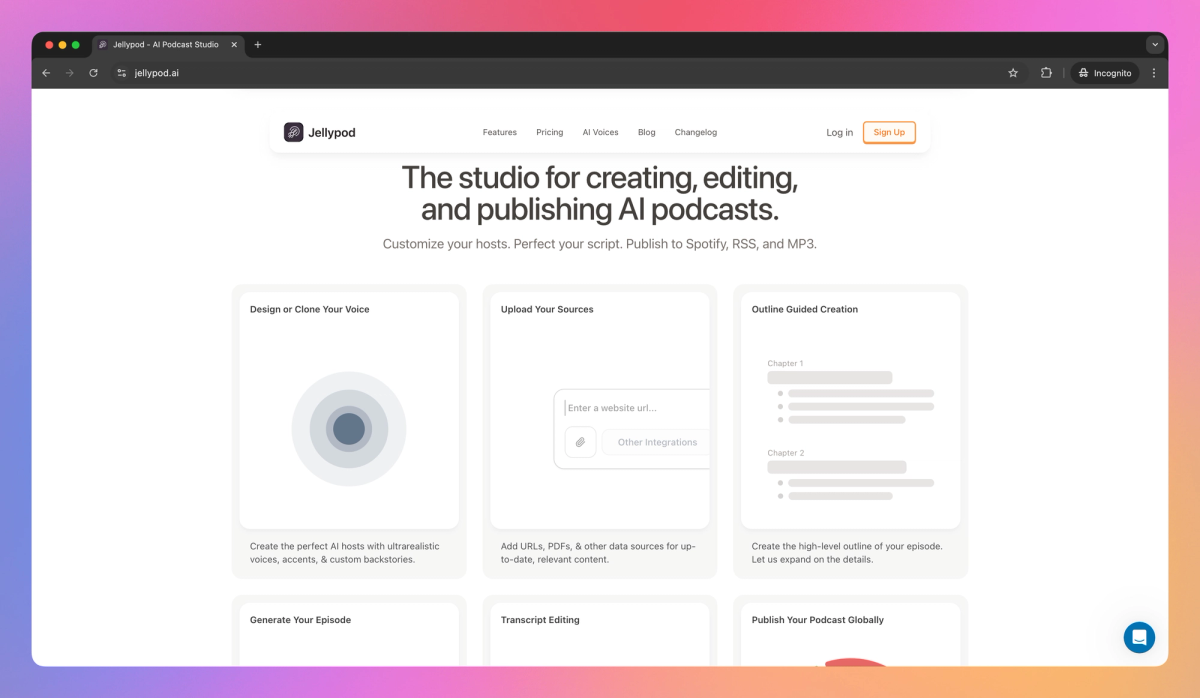Select the Jellypod - AI Podcast Studio tab
This screenshot has height=698, width=1200.
(168, 45)
